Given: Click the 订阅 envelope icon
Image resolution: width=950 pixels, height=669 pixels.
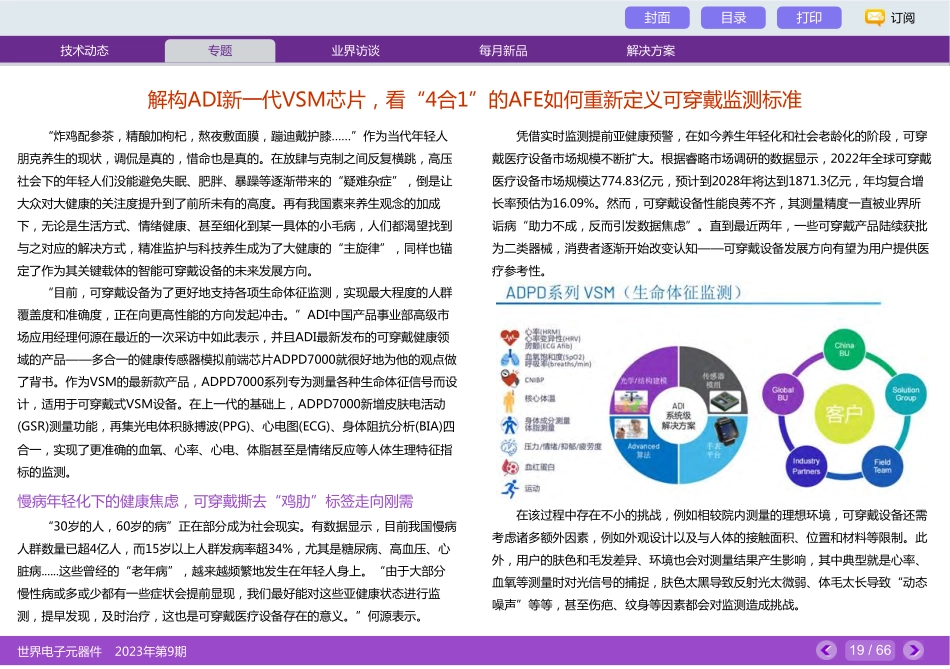Looking at the screenshot, I should coord(875,17).
